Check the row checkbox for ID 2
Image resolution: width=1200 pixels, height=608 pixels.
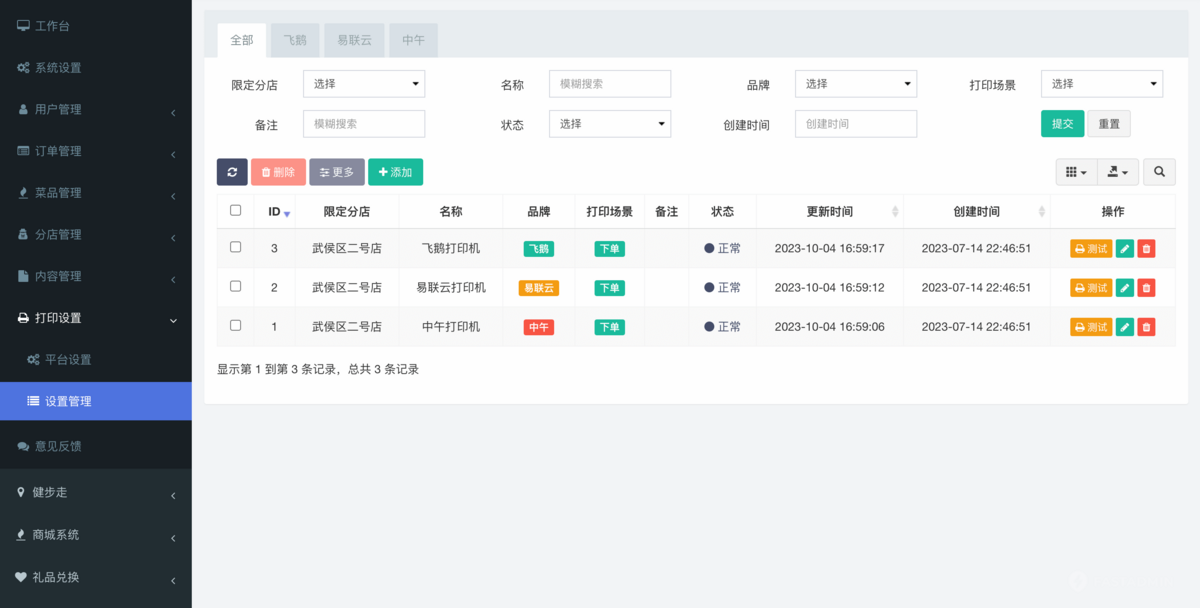(235, 287)
